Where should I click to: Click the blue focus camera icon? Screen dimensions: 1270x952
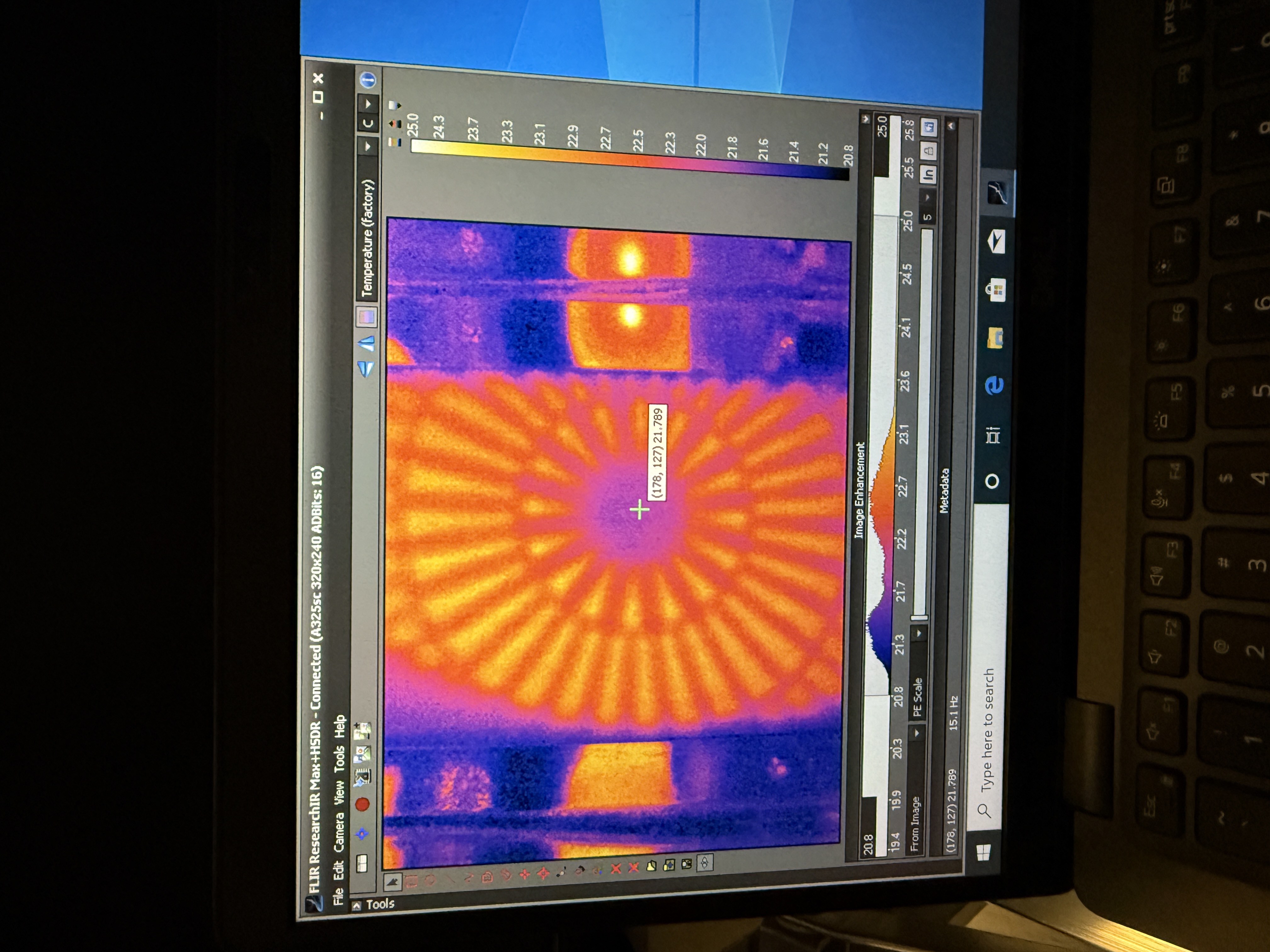362,834
